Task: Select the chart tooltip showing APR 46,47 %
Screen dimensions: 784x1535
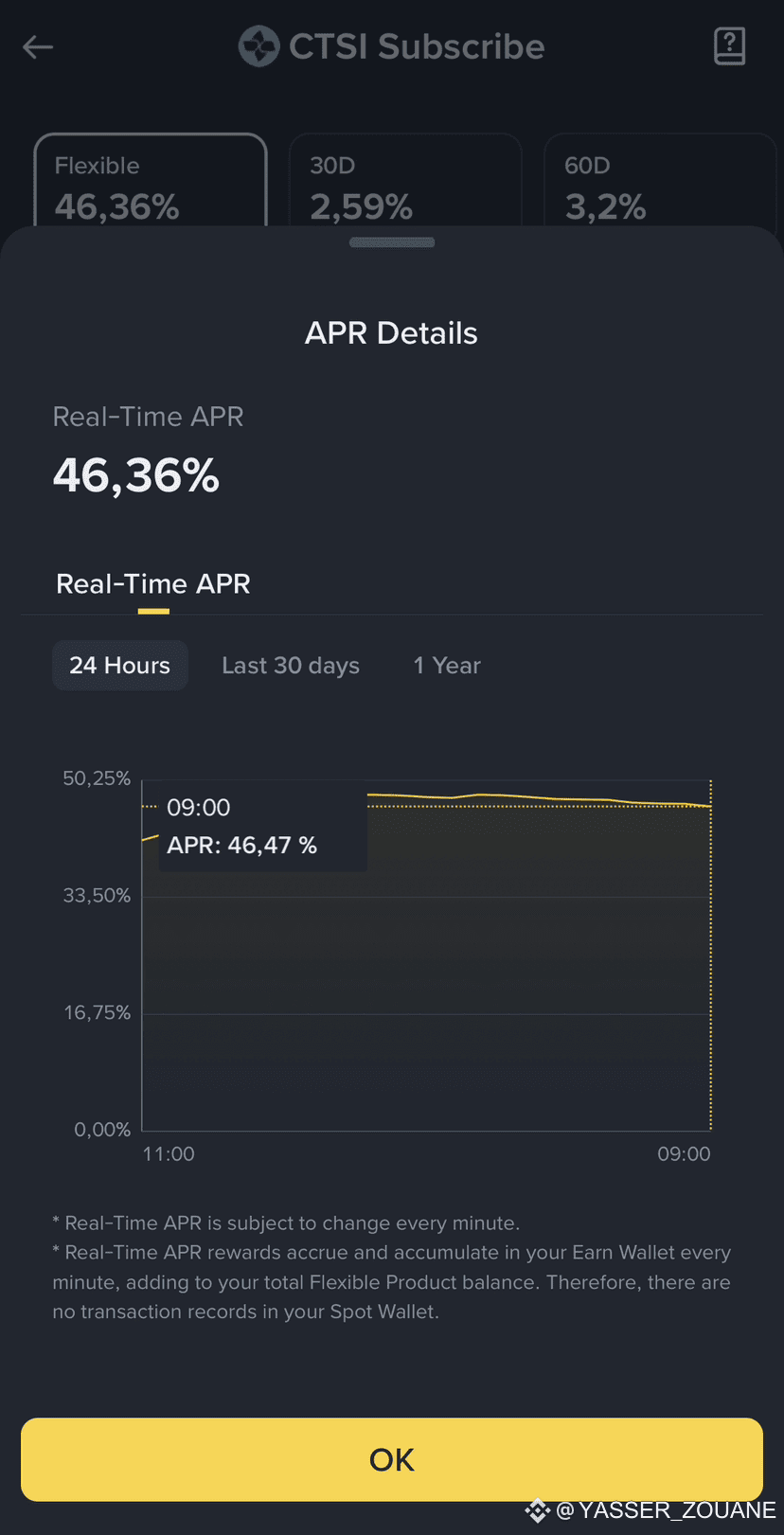Action: coord(262,826)
